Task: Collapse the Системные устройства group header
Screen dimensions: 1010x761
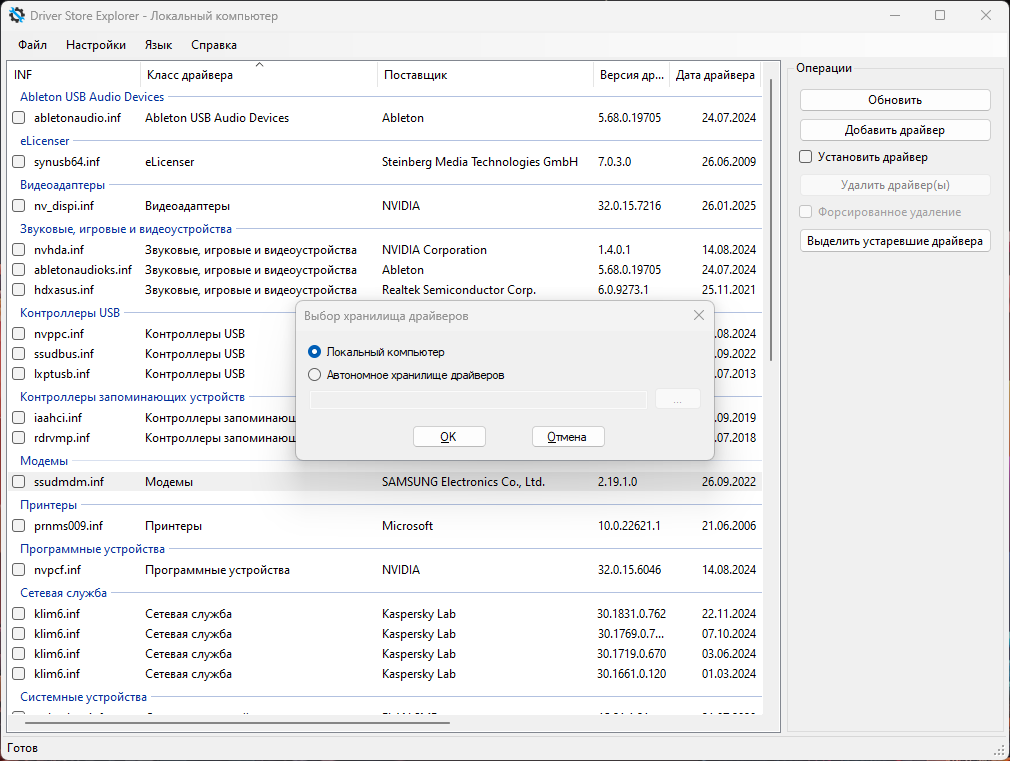Action: coord(83,697)
